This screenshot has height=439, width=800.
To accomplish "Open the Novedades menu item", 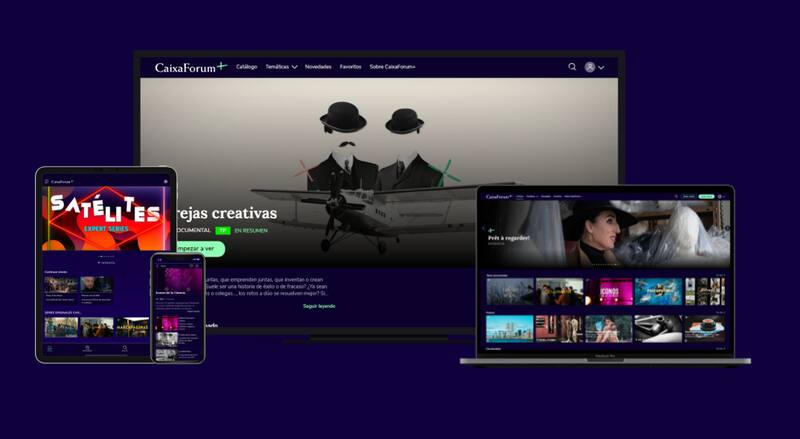I will tap(318, 67).
